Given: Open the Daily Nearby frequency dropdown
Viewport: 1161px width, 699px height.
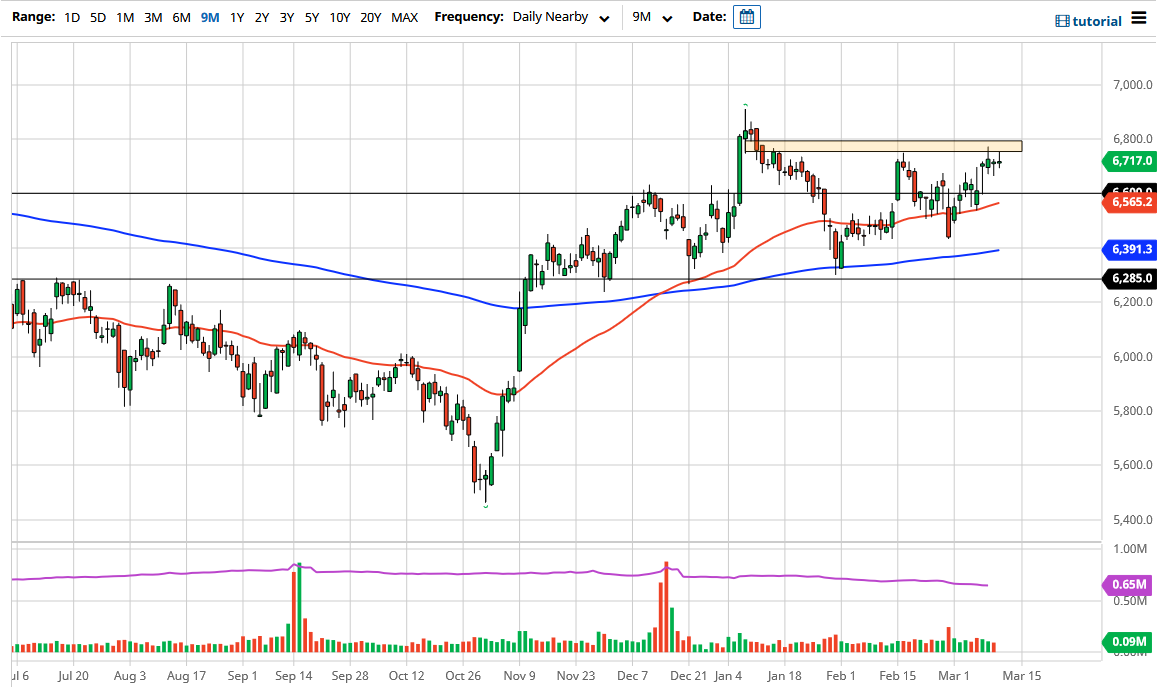Looking at the screenshot, I should click(x=548, y=17).
